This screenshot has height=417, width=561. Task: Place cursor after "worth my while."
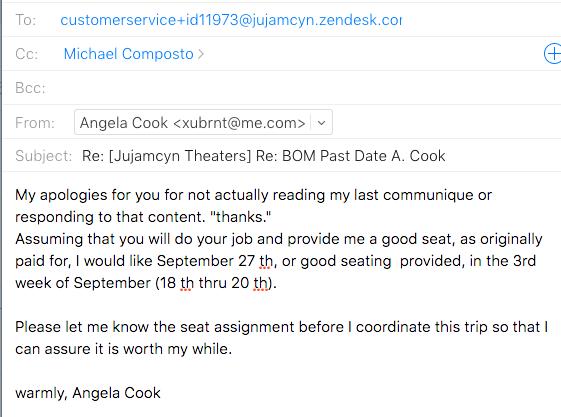pos(233,349)
